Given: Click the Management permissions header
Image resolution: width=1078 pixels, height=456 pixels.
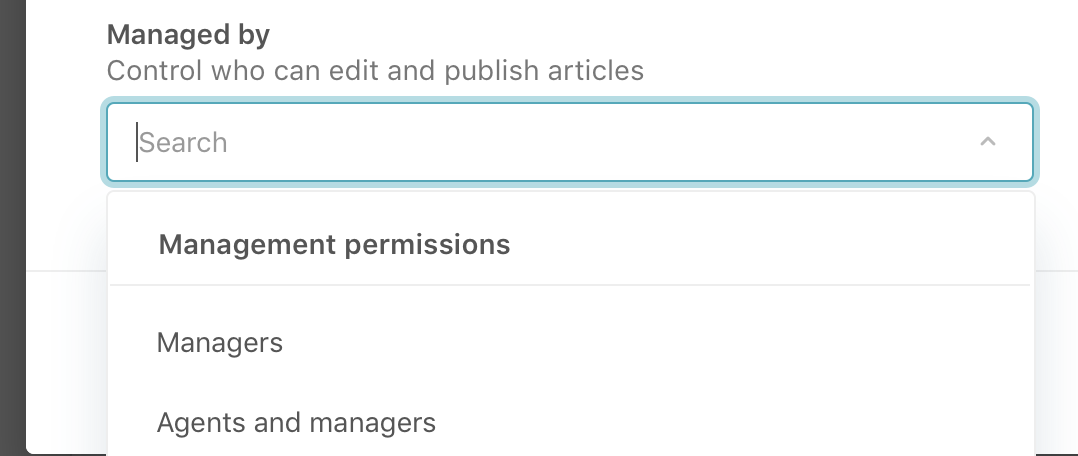Looking at the screenshot, I should [334, 244].
